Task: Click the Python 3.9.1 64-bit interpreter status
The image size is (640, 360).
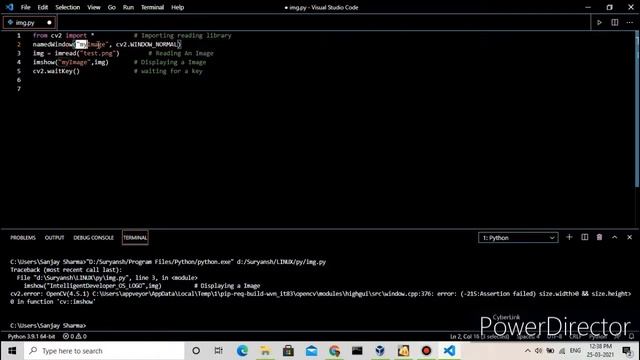Action: [x=31, y=336]
